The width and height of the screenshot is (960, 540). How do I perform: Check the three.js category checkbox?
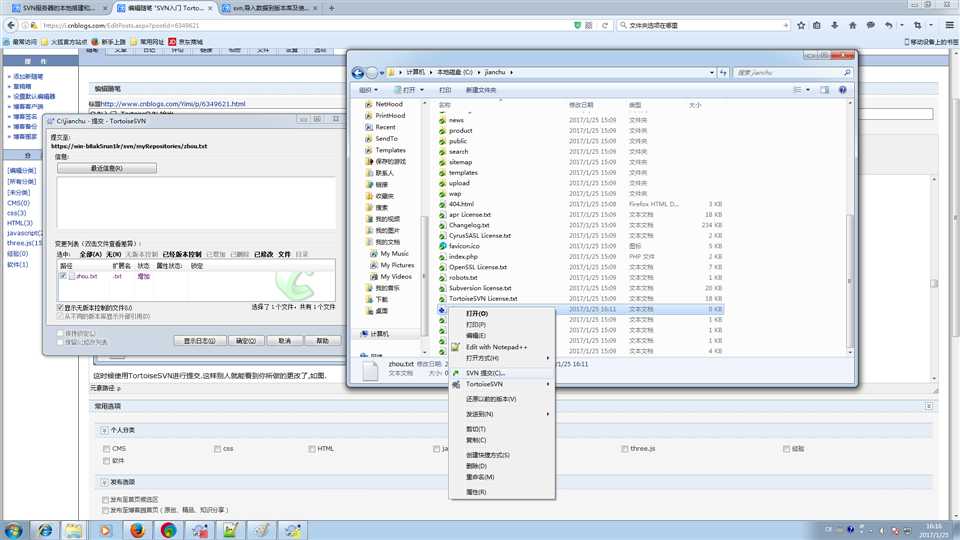click(624, 449)
